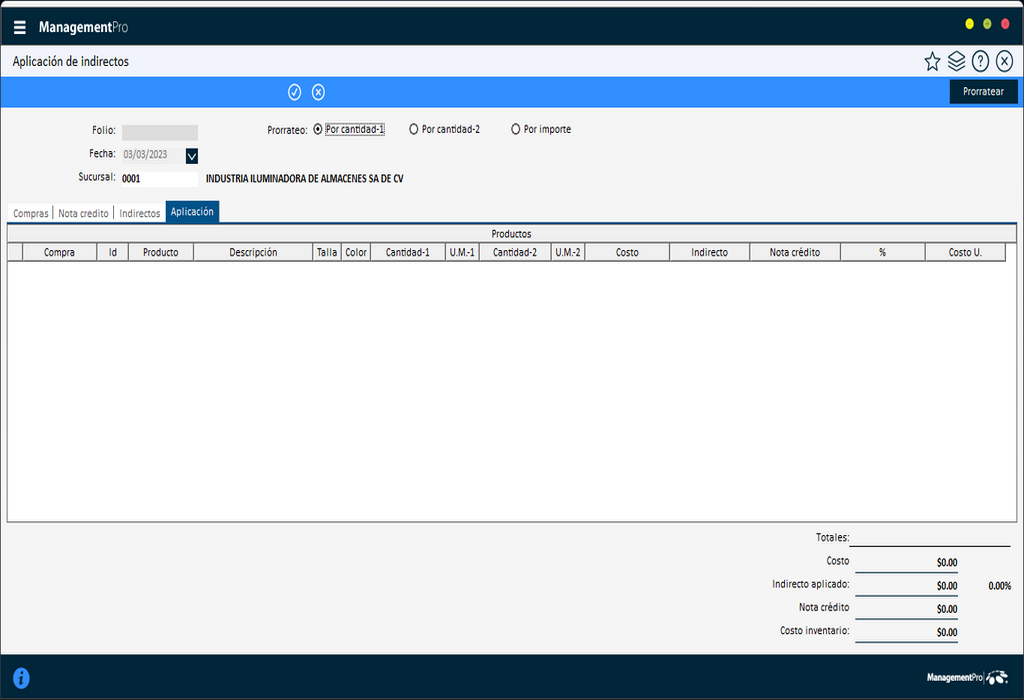Click the Sucursal input field
The image size is (1024, 700).
158,177
